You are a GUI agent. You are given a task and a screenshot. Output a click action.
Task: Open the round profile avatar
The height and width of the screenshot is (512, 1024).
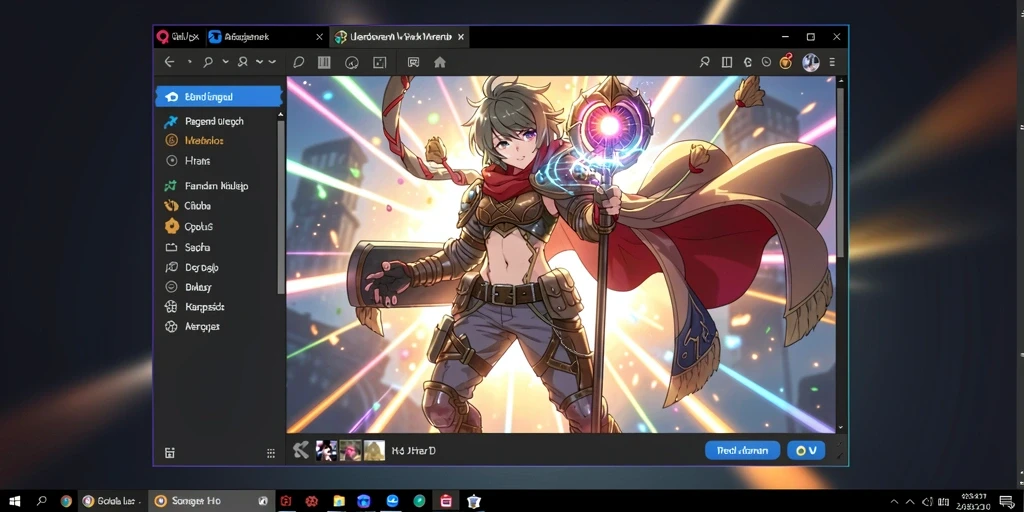point(810,63)
